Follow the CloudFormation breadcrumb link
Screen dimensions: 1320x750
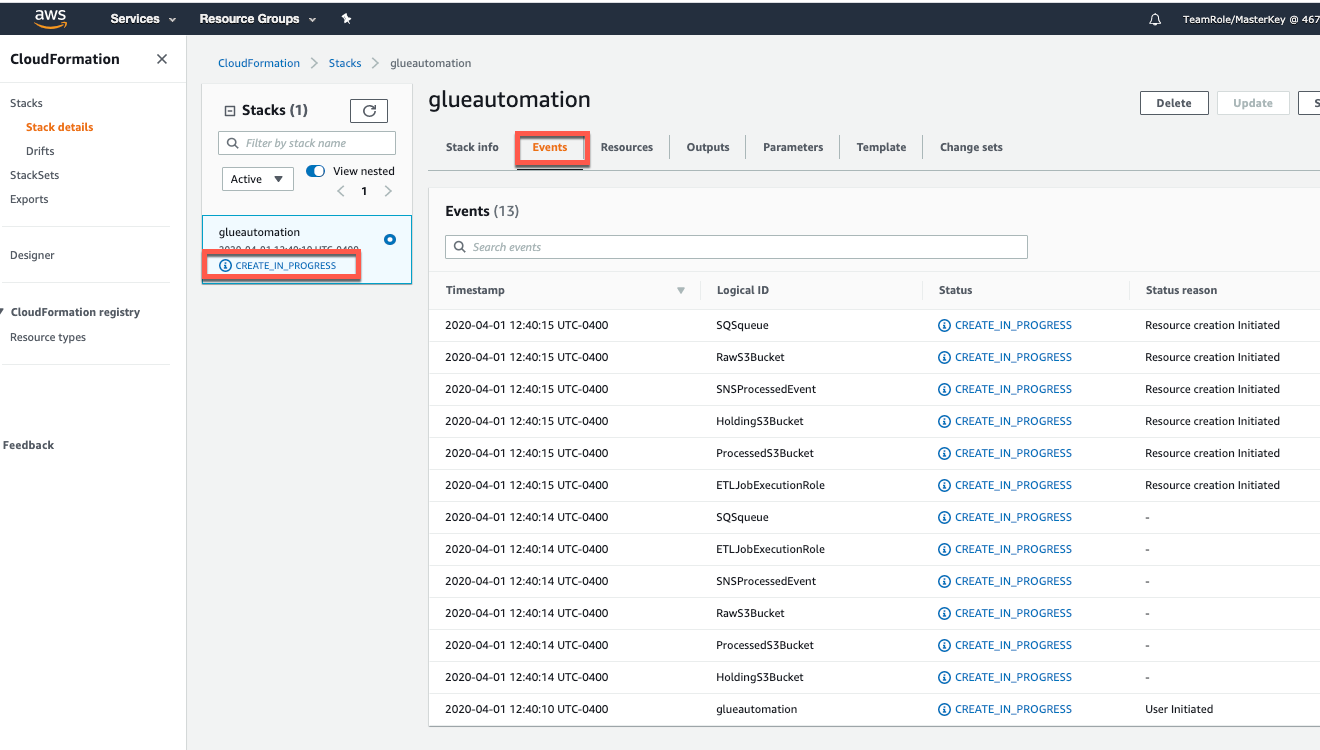click(259, 63)
